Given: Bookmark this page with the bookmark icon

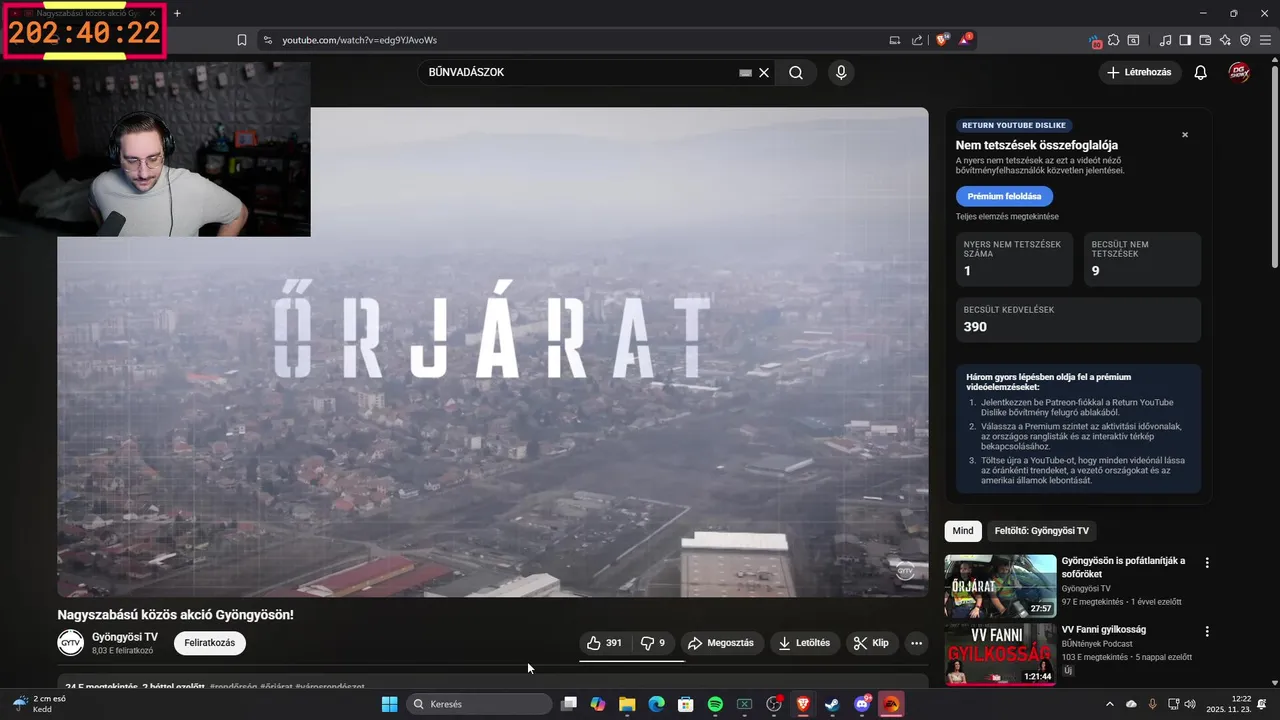Looking at the screenshot, I should point(242,40).
